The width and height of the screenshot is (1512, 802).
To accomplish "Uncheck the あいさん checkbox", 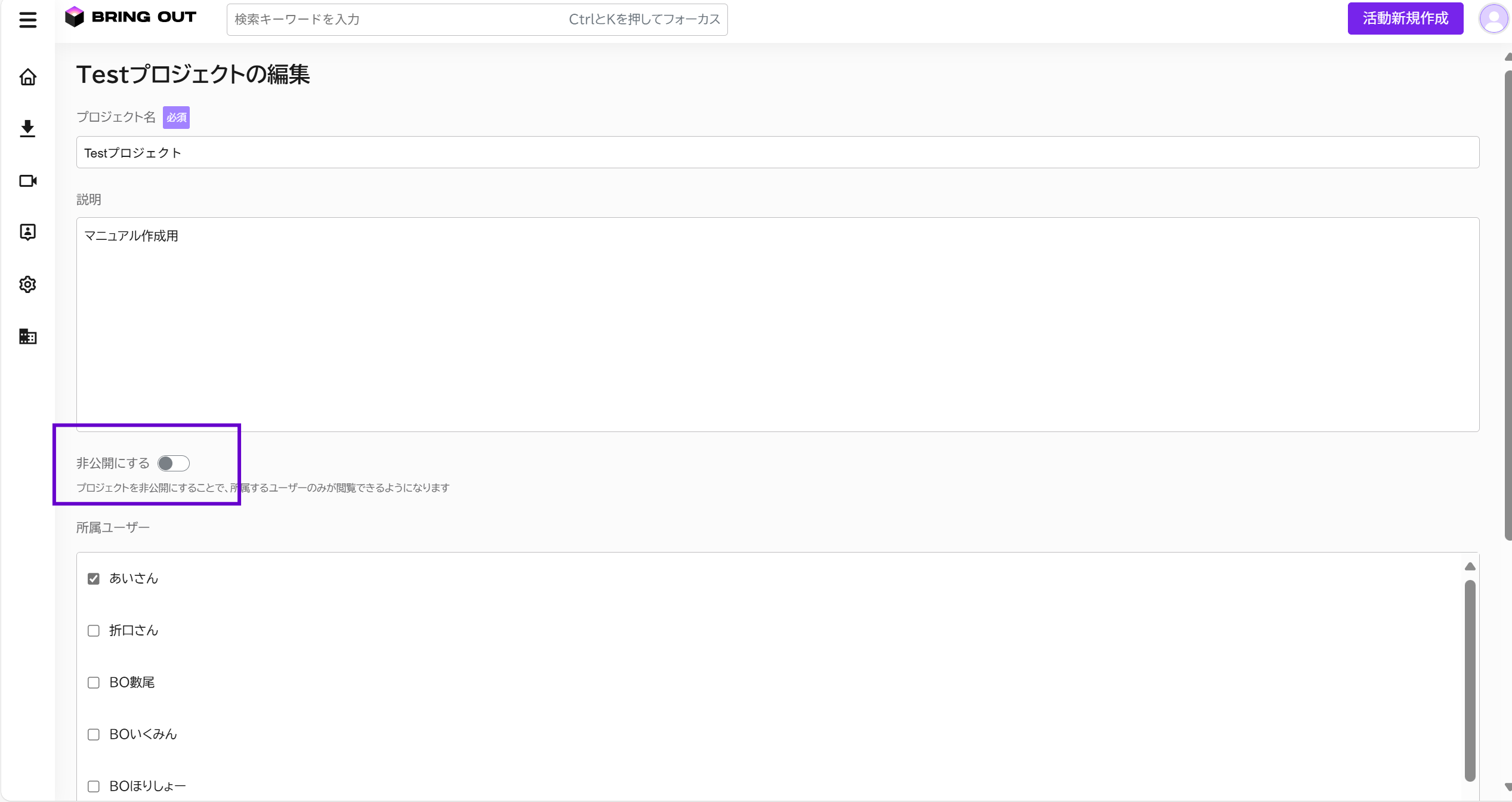I will pyautogui.click(x=94, y=579).
